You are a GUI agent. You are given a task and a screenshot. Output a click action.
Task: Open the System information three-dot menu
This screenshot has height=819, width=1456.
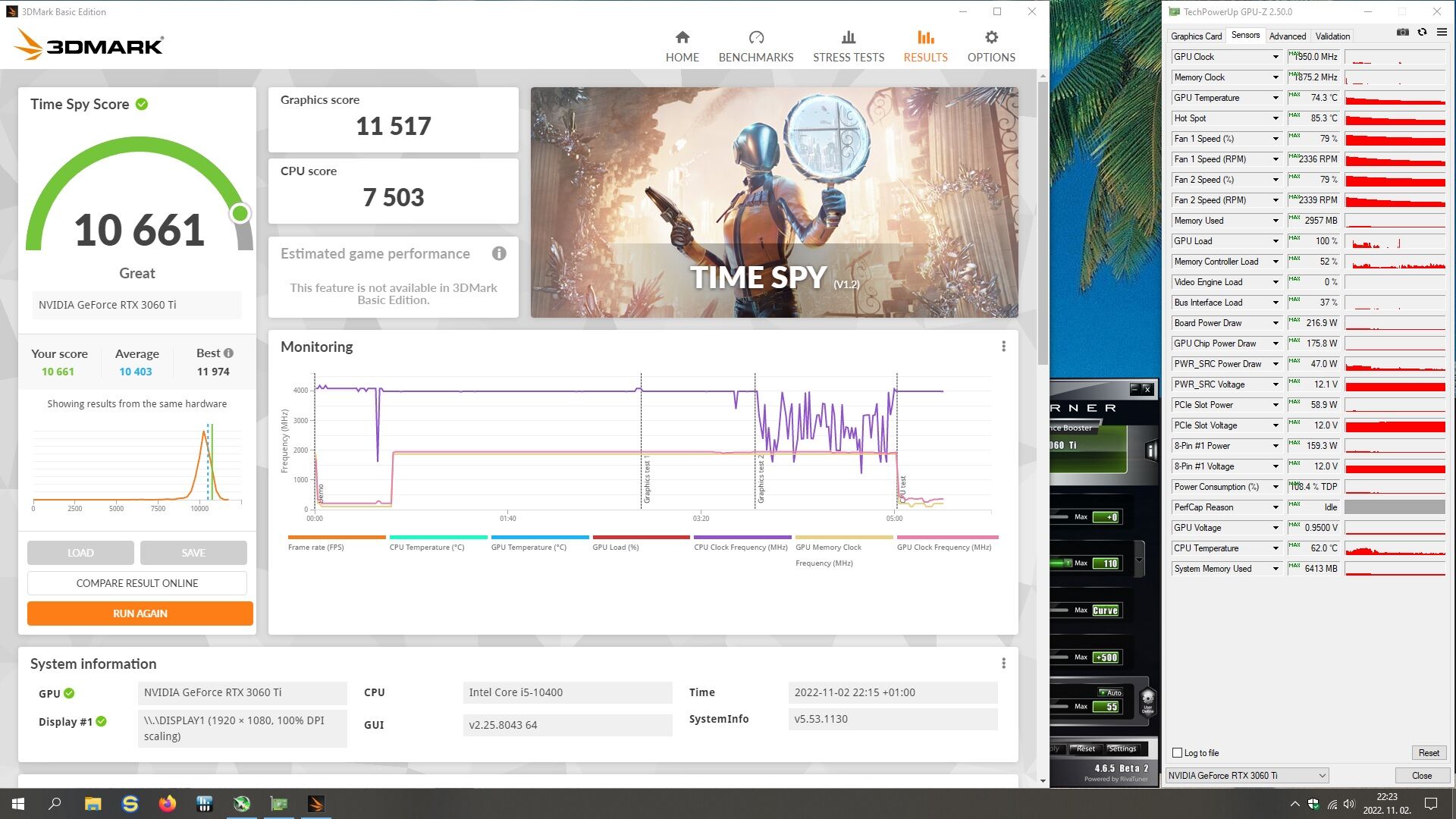point(1003,664)
